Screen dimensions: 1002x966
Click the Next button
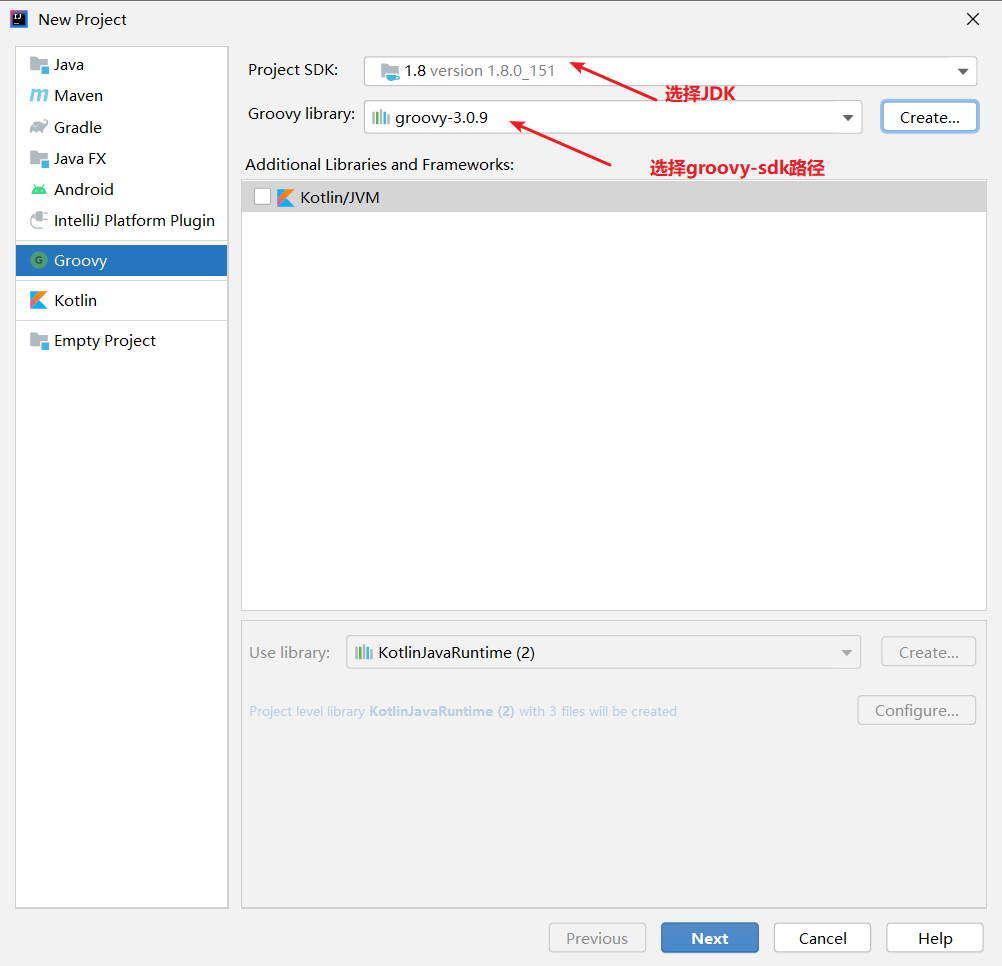click(x=709, y=938)
